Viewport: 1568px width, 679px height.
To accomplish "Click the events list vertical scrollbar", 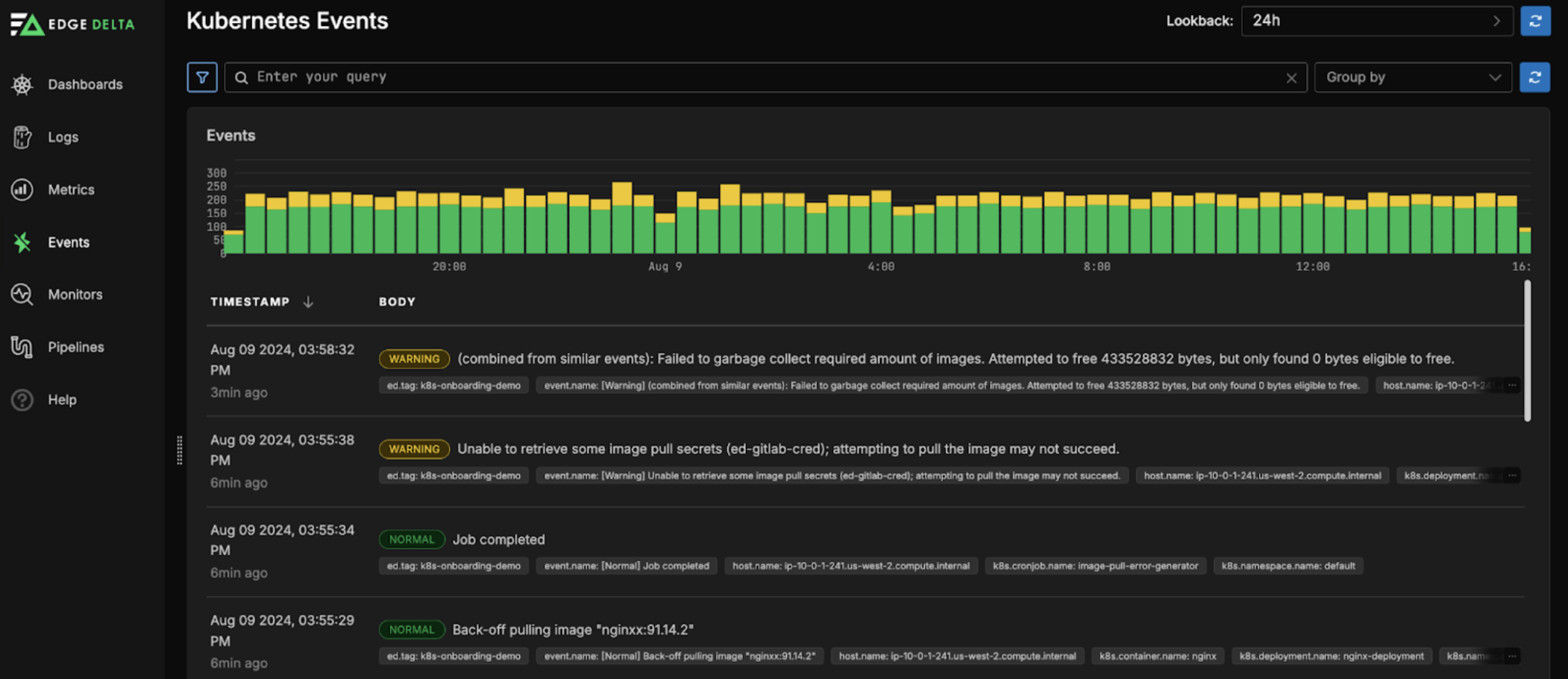I will point(1527,351).
